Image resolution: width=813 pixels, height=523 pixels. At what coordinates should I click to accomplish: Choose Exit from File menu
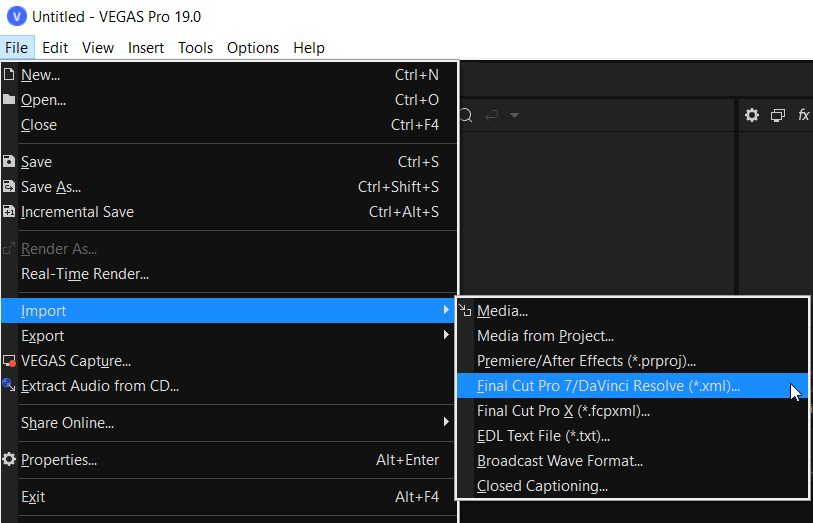coord(229,497)
